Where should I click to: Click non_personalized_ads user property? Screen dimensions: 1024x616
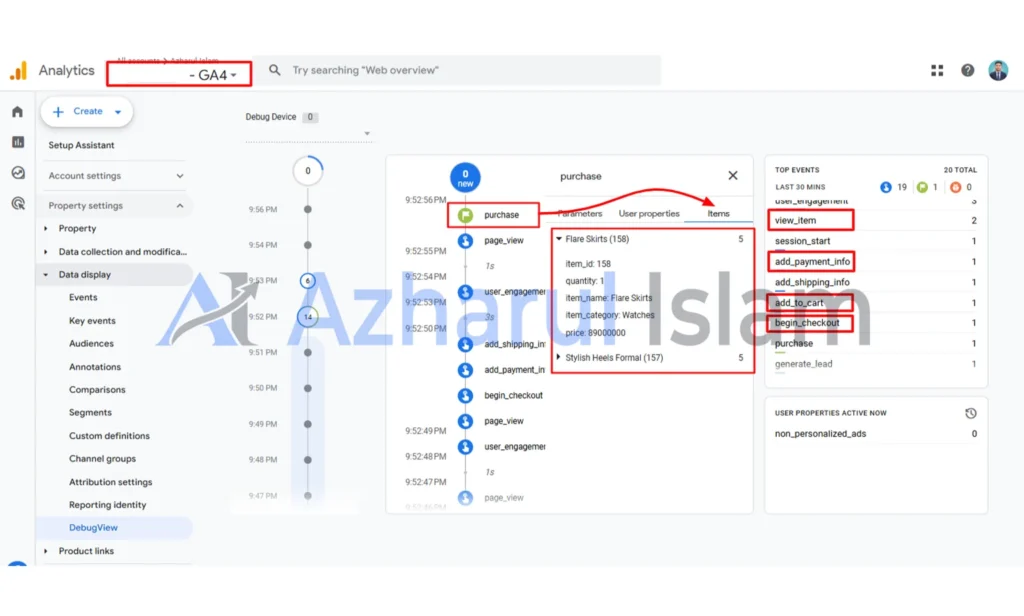point(820,434)
